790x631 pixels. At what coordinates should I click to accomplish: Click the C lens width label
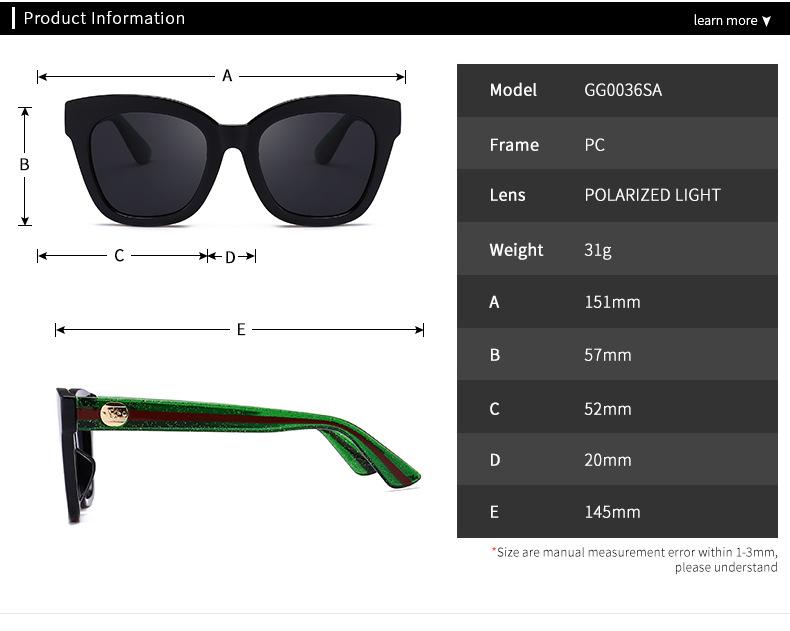pyautogui.click(x=119, y=256)
